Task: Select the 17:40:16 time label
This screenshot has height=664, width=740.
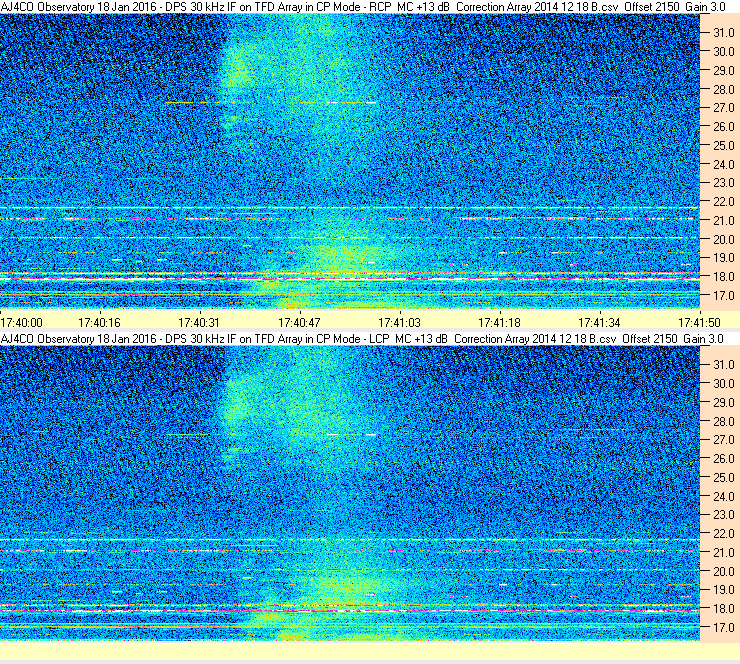Action: 99,323
